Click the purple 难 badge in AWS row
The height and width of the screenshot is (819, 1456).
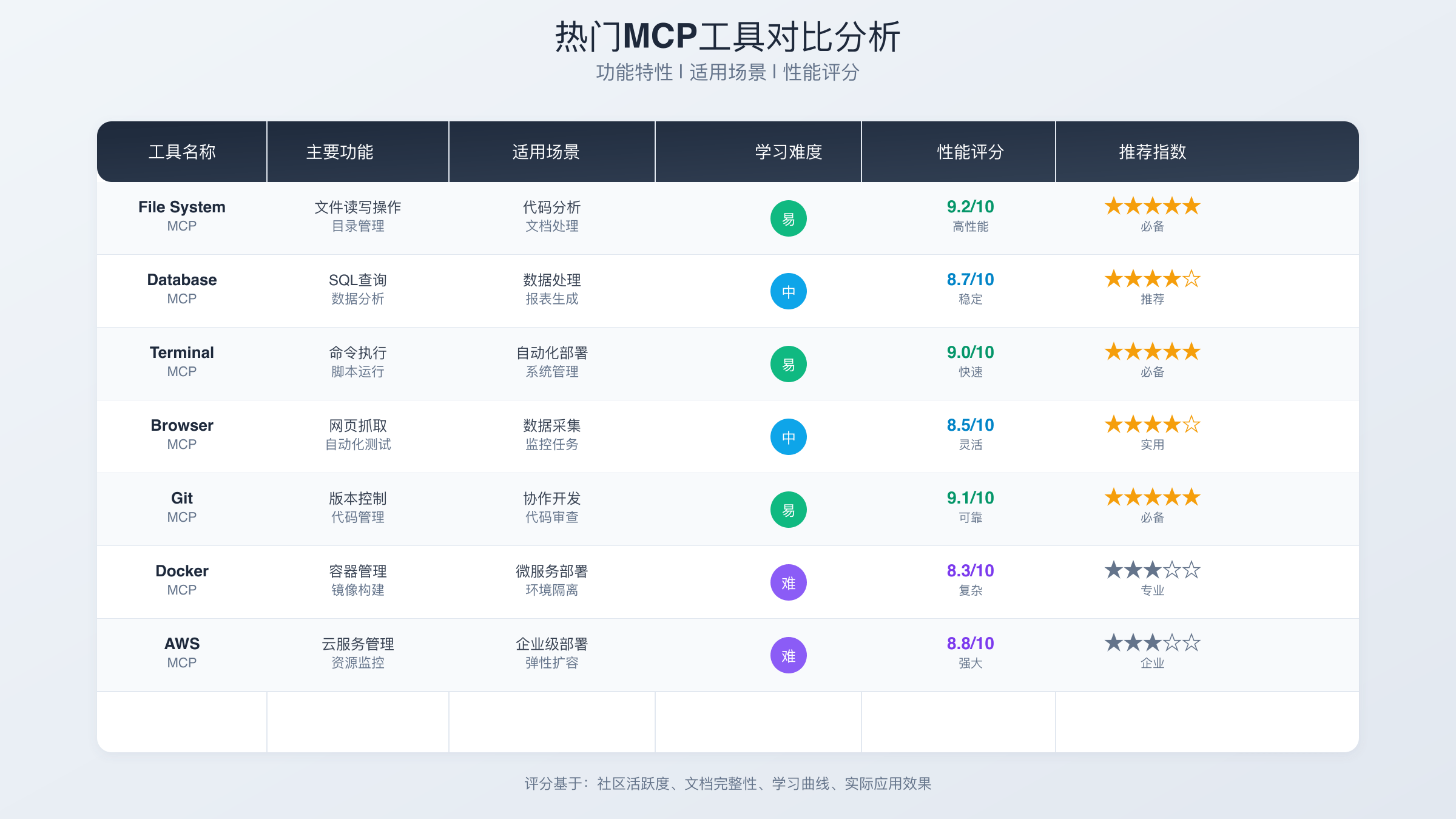tap(788, 655)
